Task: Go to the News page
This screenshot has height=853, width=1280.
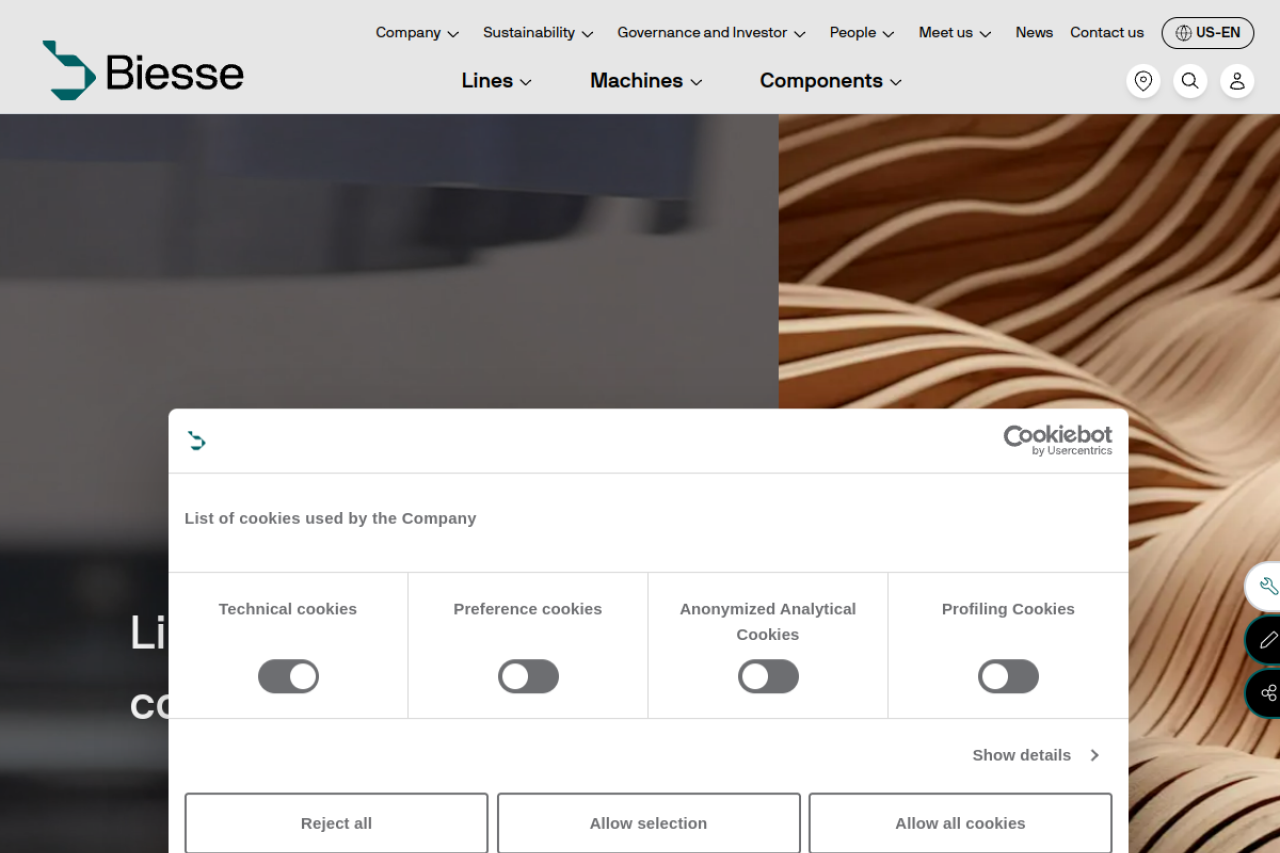Action: (1034, 33)
